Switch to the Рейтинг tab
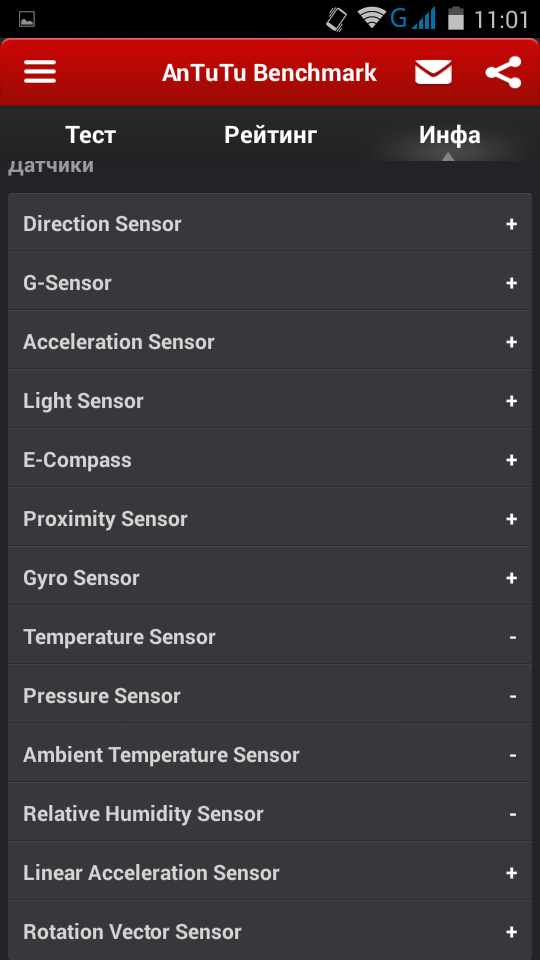 tap(270, 135)
